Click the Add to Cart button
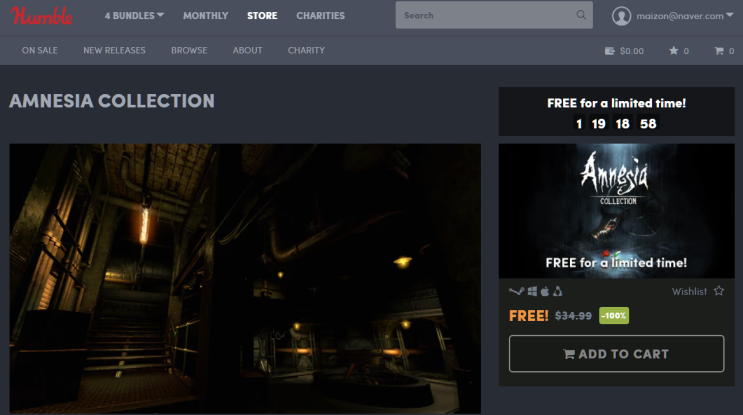This screenshot has width=743, height=415. pos(616,353)
